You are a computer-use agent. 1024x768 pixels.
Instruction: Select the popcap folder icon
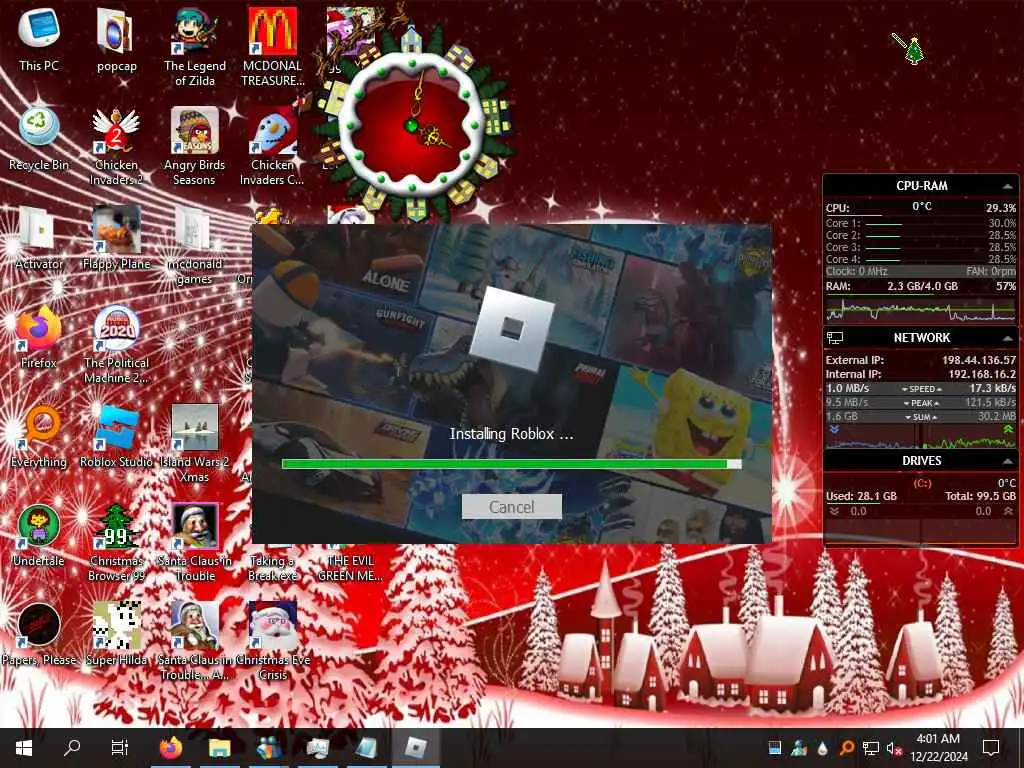point(116,39)
